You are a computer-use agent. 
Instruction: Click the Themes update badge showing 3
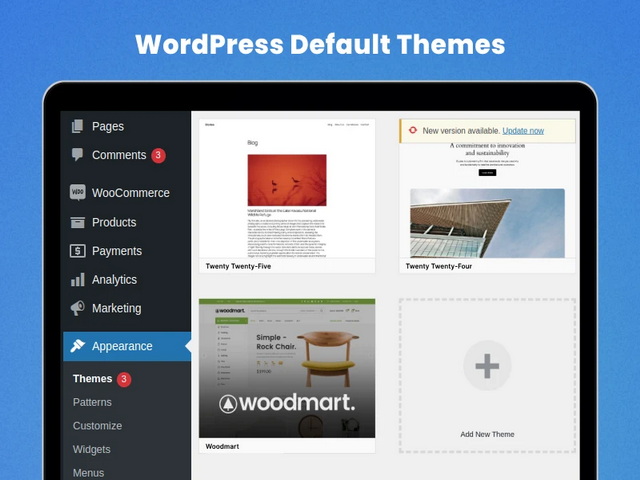[x=124, y=379]
